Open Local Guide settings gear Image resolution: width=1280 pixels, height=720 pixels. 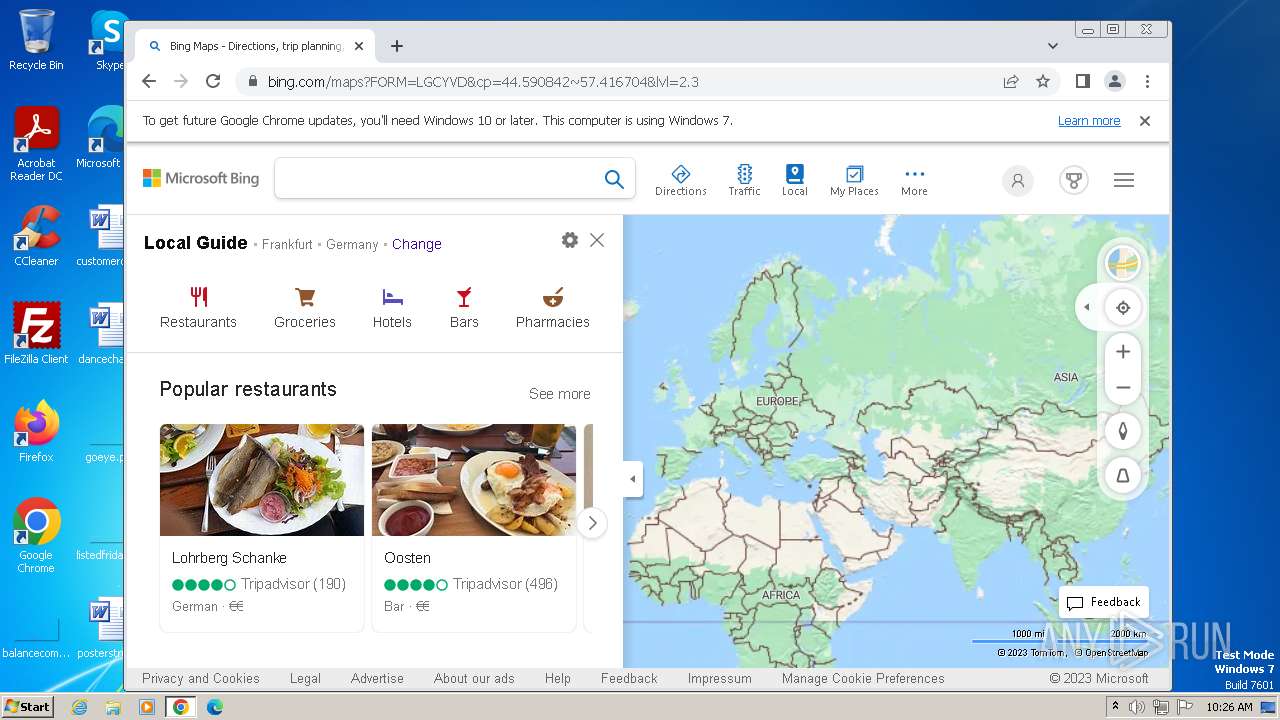570,240
